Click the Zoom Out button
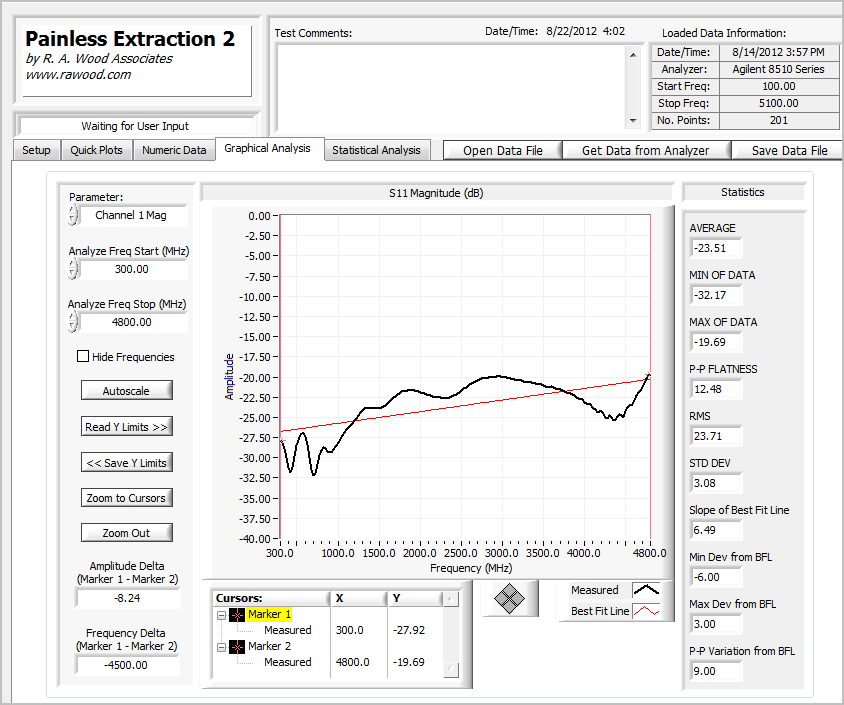Screen dimensions: 844x705 coord(126,533)
